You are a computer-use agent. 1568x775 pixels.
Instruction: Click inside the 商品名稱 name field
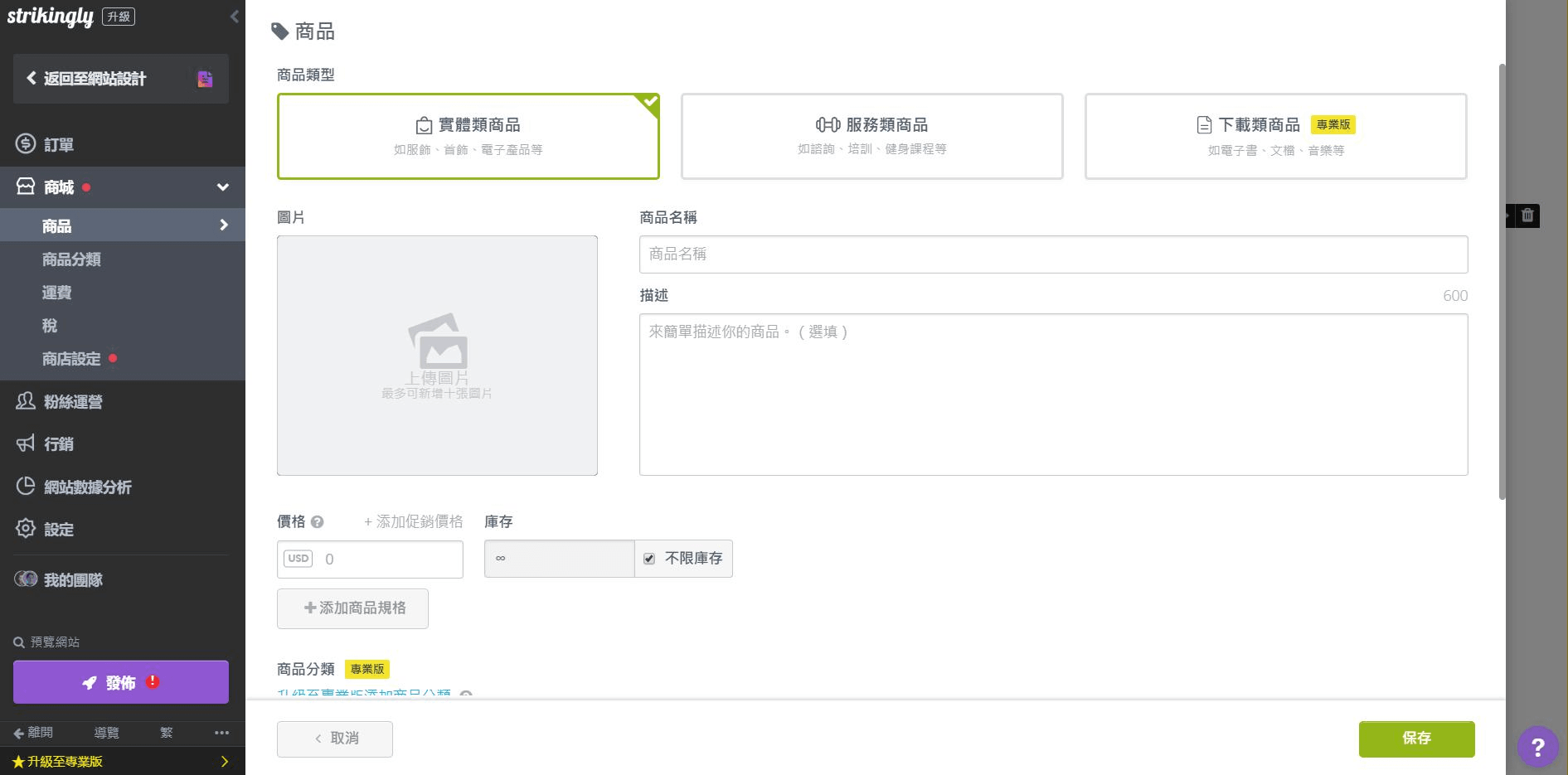(1052, 254)
